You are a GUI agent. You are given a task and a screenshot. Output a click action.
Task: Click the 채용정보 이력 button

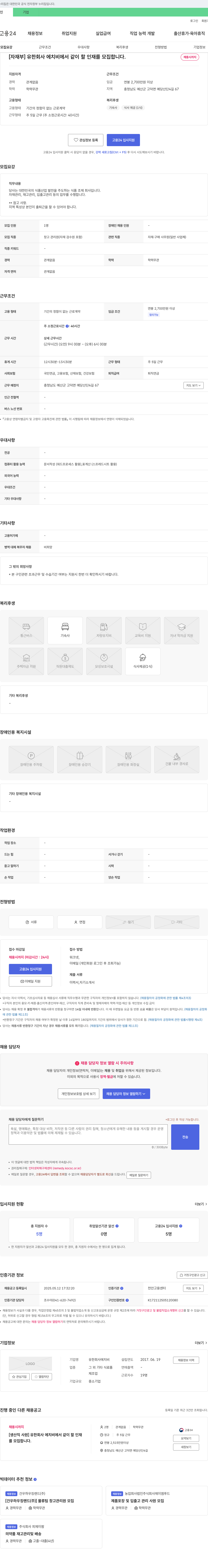[x=186, y=1360]
